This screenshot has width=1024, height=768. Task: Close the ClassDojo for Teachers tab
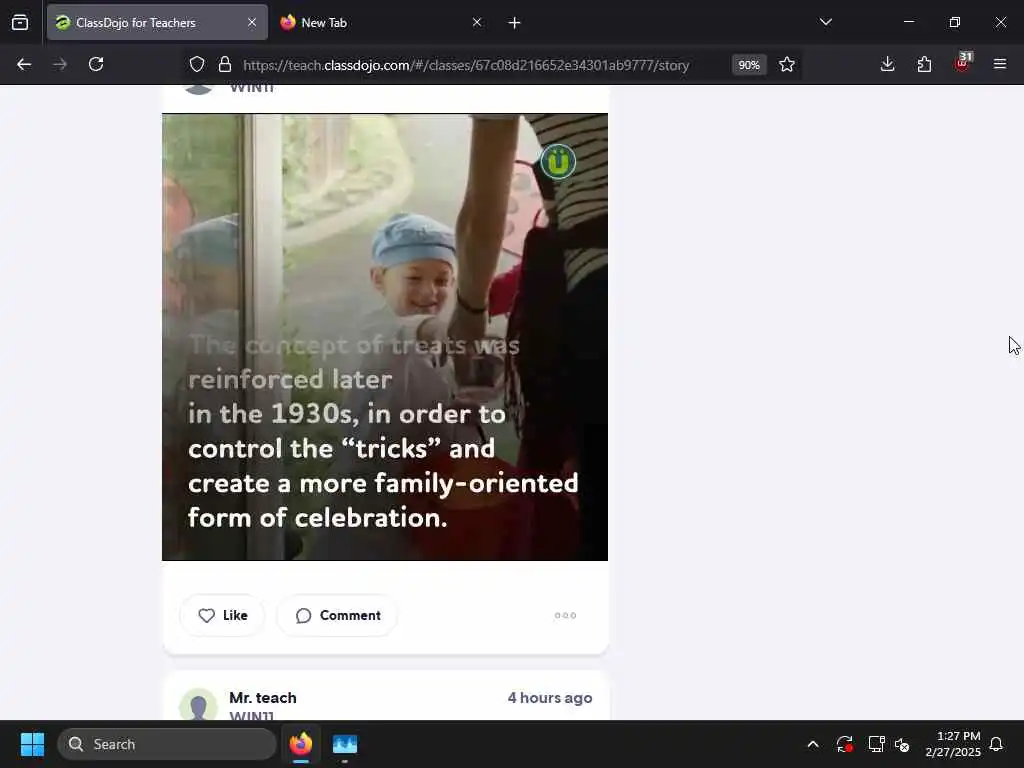251,22
